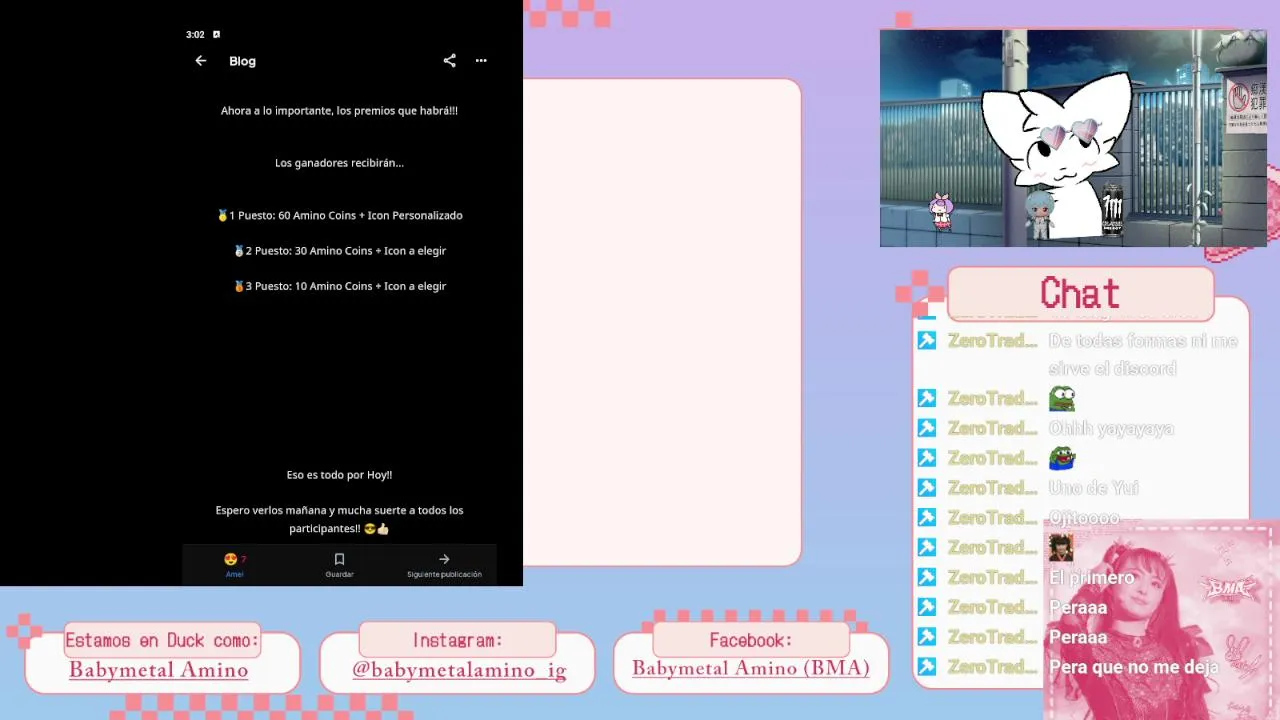Click the badge icon on the "De todas formas" chat row
Screen dimensions: 1280x720
[927, 341]
